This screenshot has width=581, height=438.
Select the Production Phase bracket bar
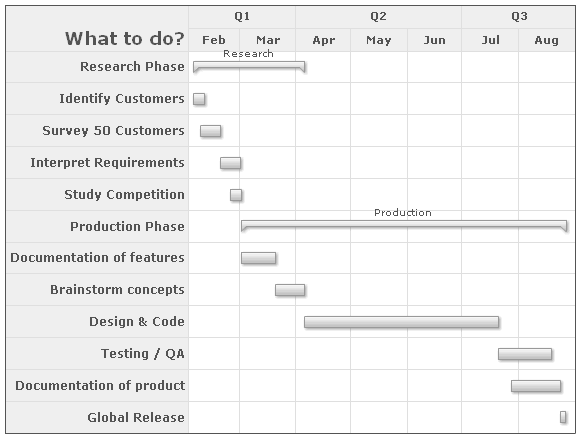pos(404,226)
